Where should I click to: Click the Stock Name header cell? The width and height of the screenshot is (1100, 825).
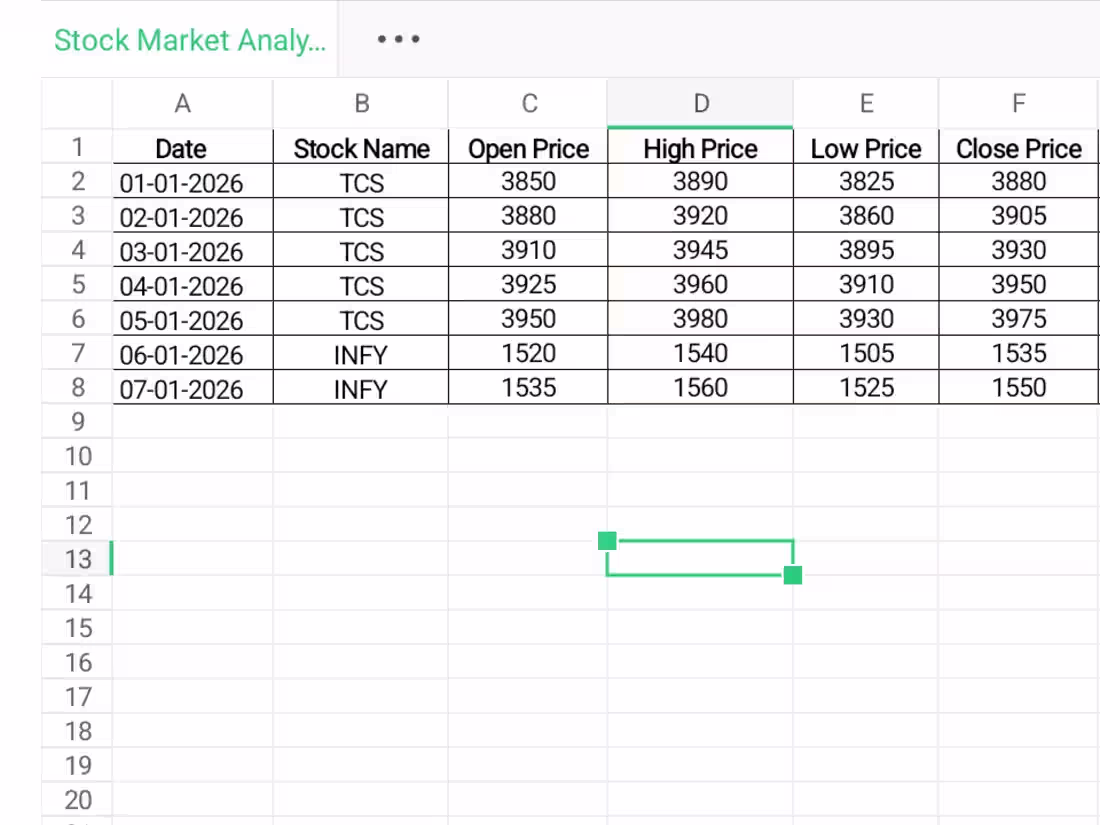(361, 148)
